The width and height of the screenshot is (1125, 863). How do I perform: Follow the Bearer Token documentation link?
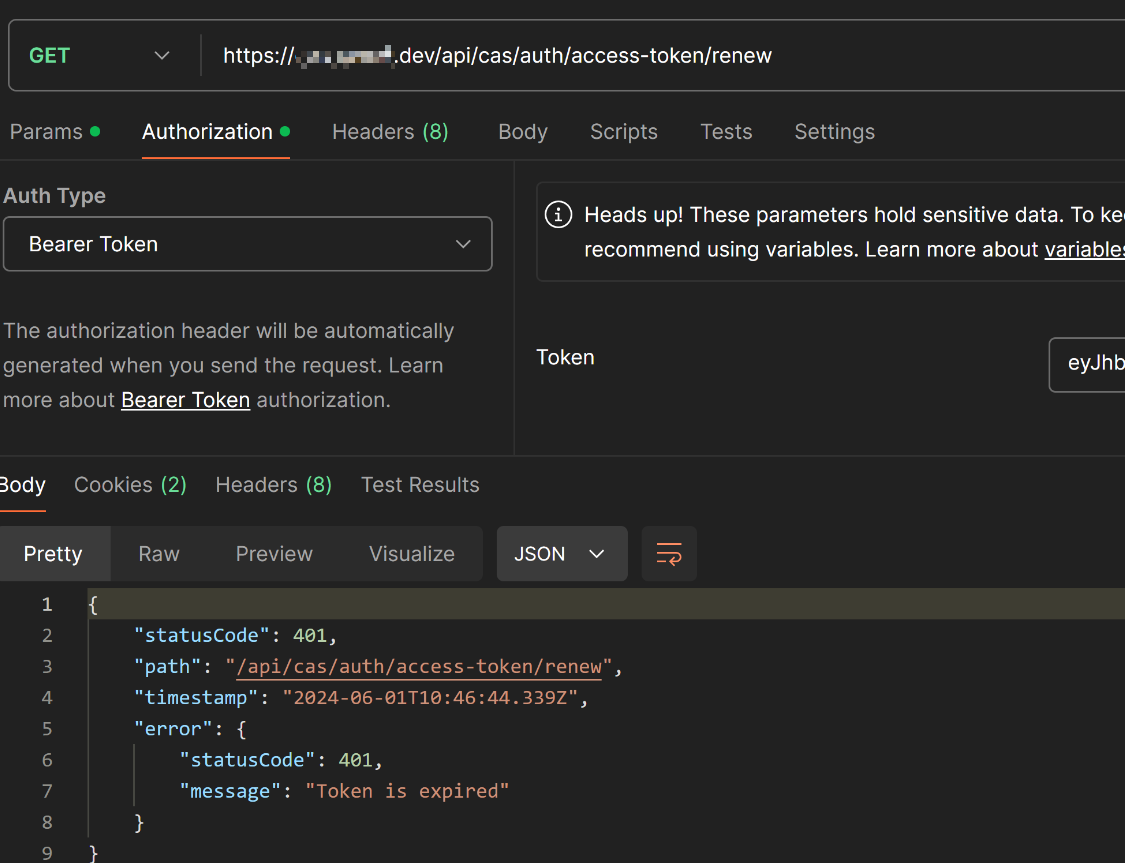[x=185, y=400]
